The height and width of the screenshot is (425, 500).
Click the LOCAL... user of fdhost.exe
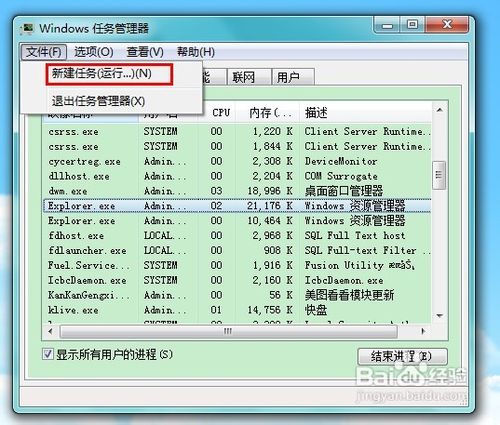click(165, 235)
